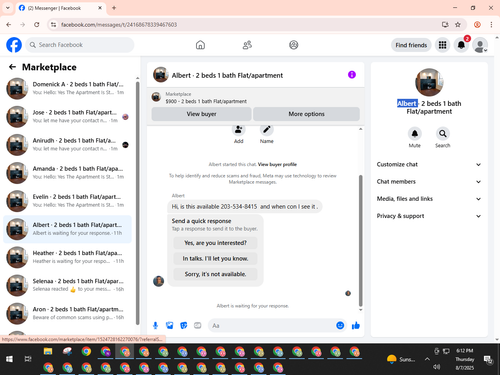500x375 pixels.
Task: Open the Groups icon in top navigation
Action: coord(294,45)
